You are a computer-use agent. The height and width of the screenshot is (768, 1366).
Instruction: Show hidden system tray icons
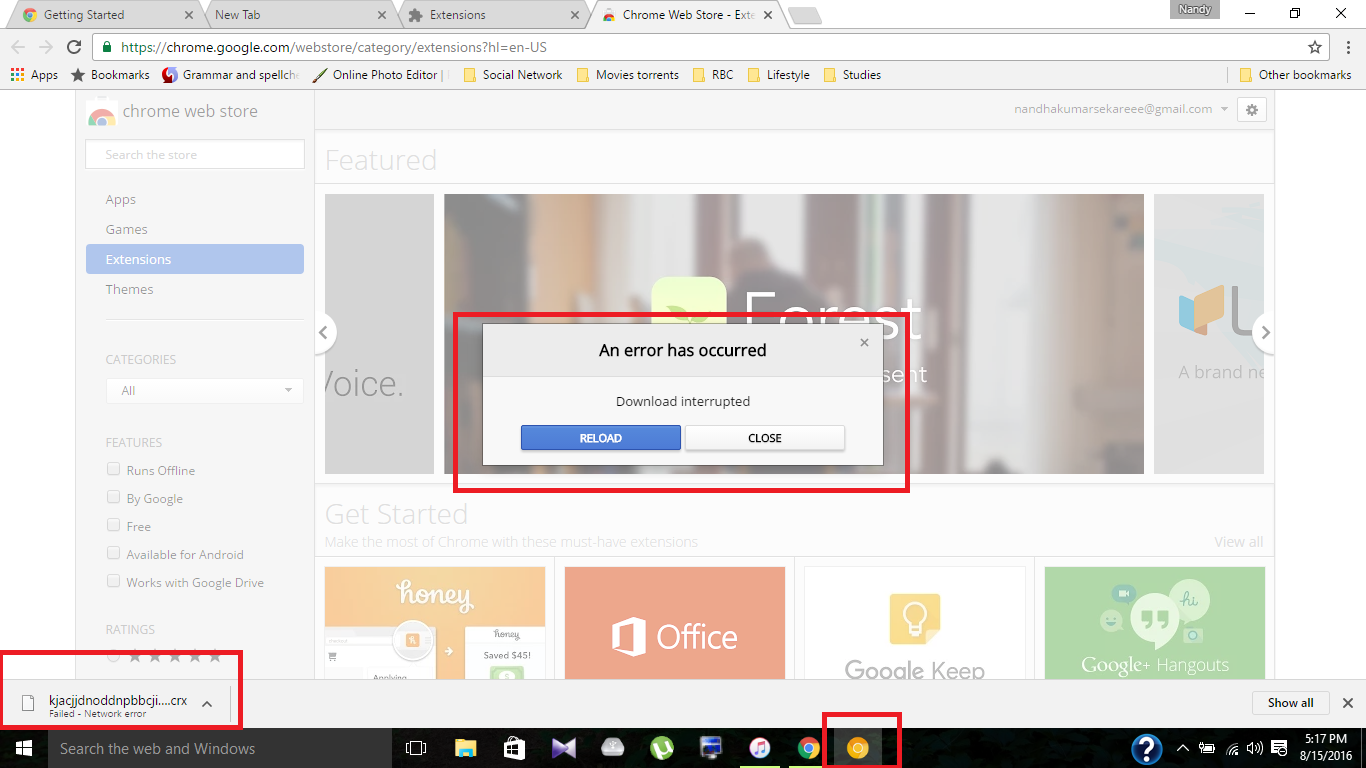pos(1183,748)
